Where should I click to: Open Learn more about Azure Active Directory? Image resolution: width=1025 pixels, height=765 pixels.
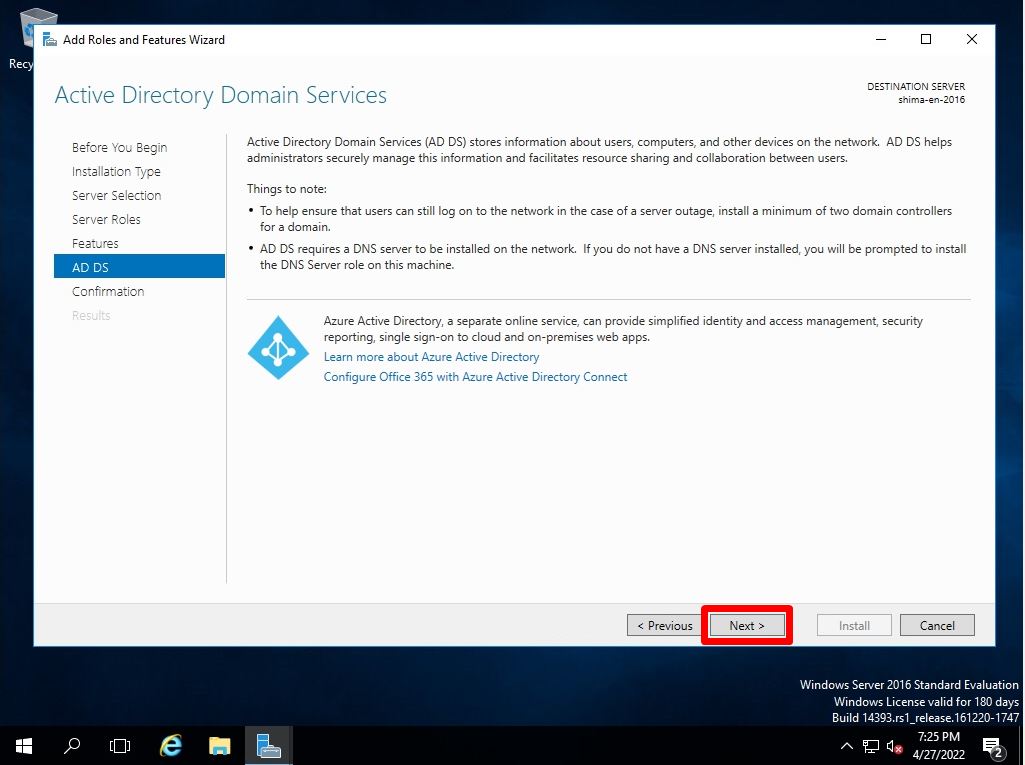pyautogui.click(x=431, y=356)
